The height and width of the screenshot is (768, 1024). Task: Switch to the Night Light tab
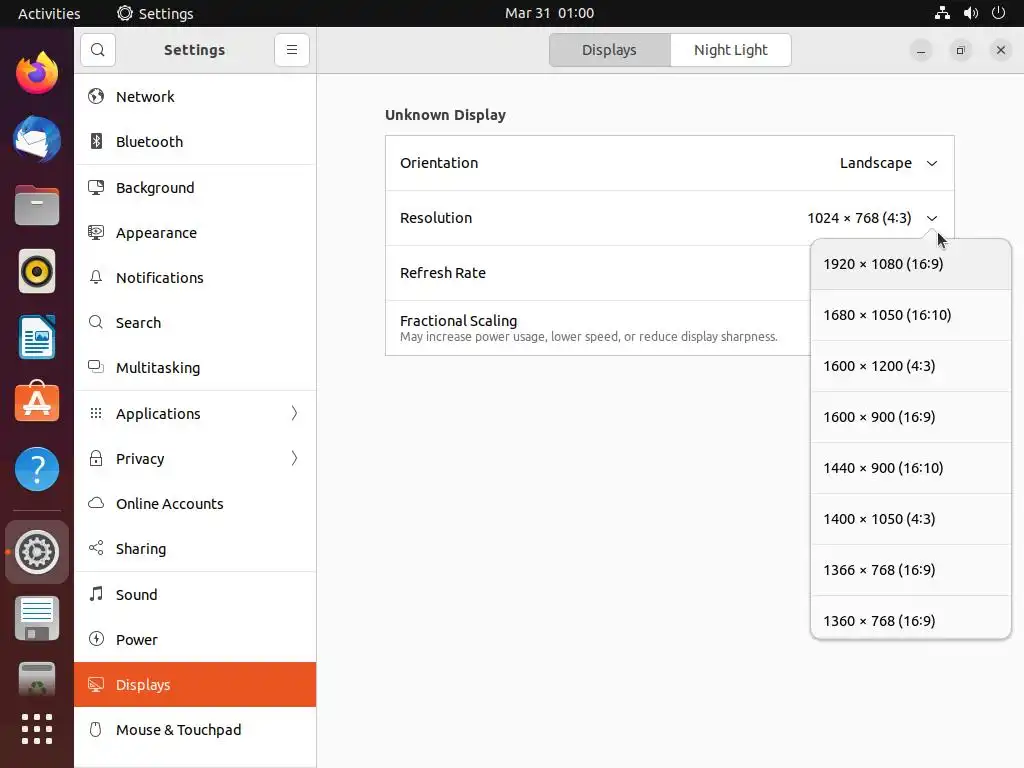click(x=730, y=50)
